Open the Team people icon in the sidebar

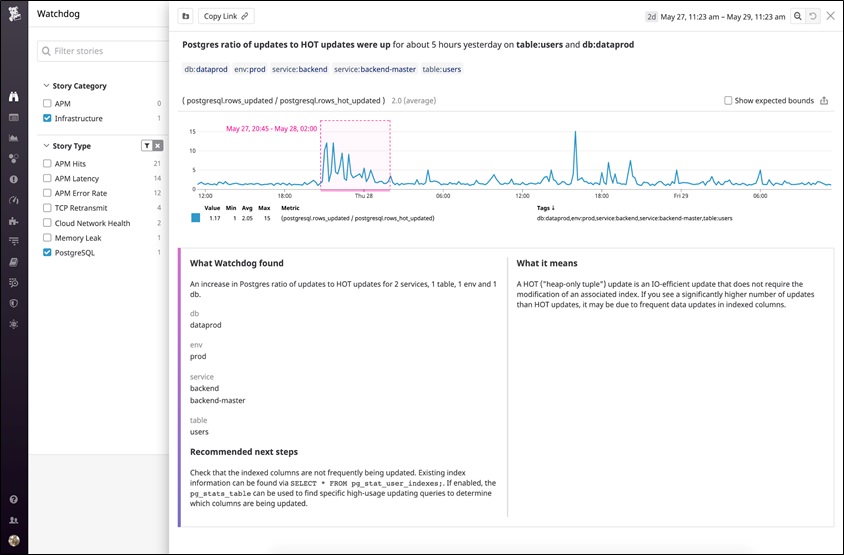point(14,520)
